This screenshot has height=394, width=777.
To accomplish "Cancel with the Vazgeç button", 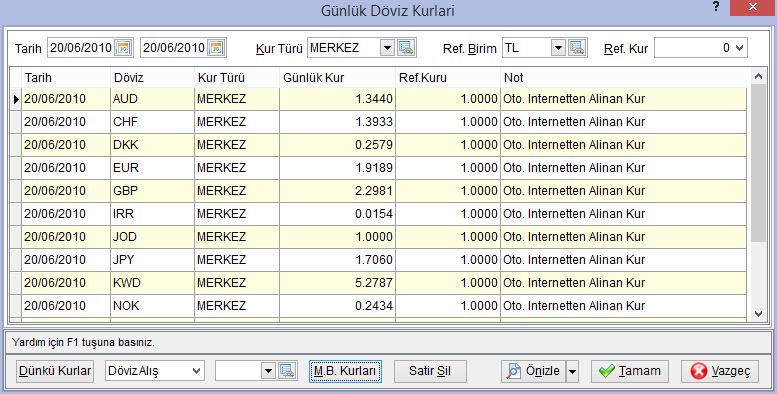I will coord(720,371).
